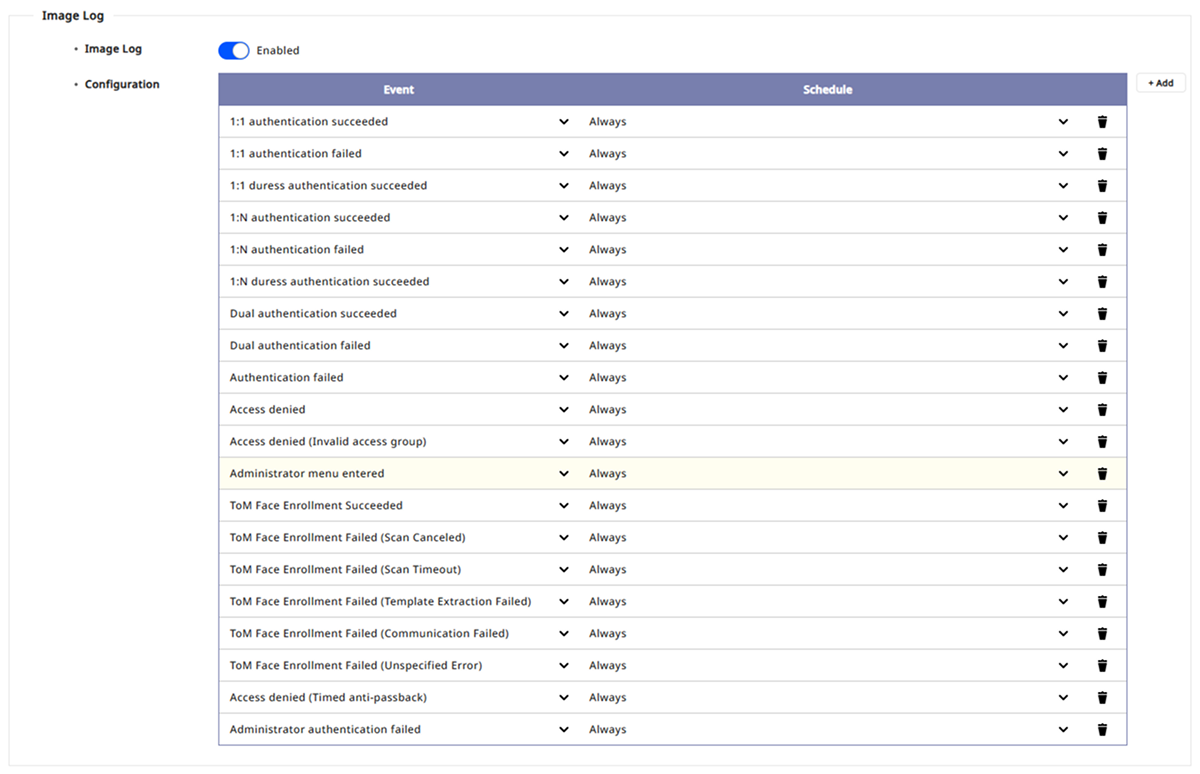
Task: Delete Access denied (Timed anti-passback) row
Action: coord(1102,698)
